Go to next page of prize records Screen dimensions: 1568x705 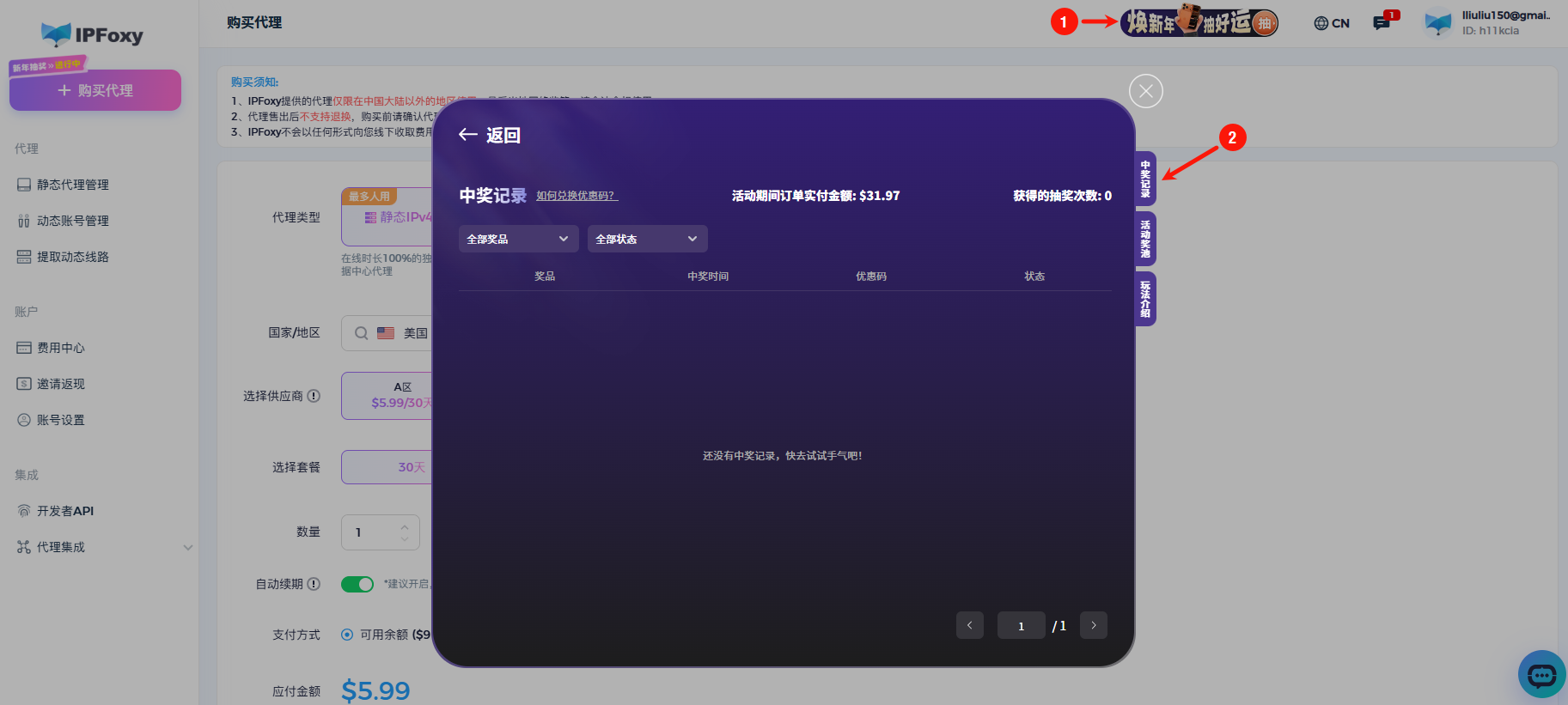pyautogui.click(x=1093, y=625)
